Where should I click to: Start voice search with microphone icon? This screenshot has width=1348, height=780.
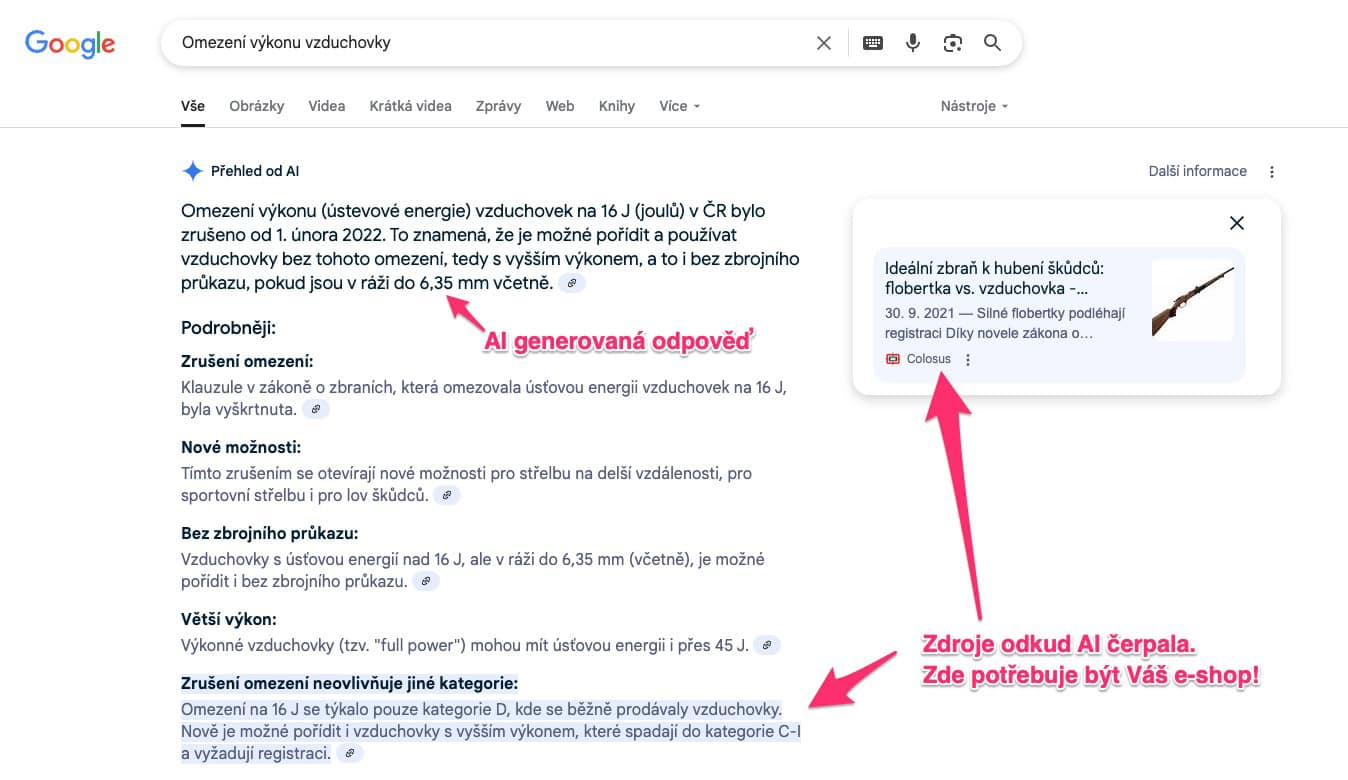click(913, 43)
